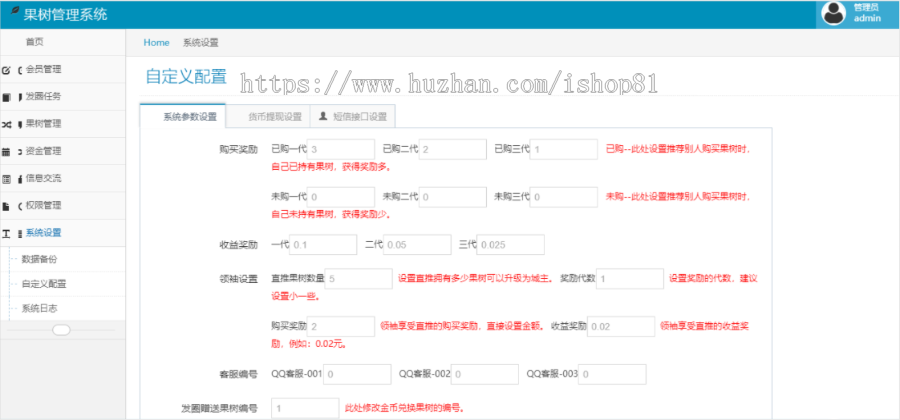Click the 购买奖励 row label

pyautogui.click(x=238, y=149)
